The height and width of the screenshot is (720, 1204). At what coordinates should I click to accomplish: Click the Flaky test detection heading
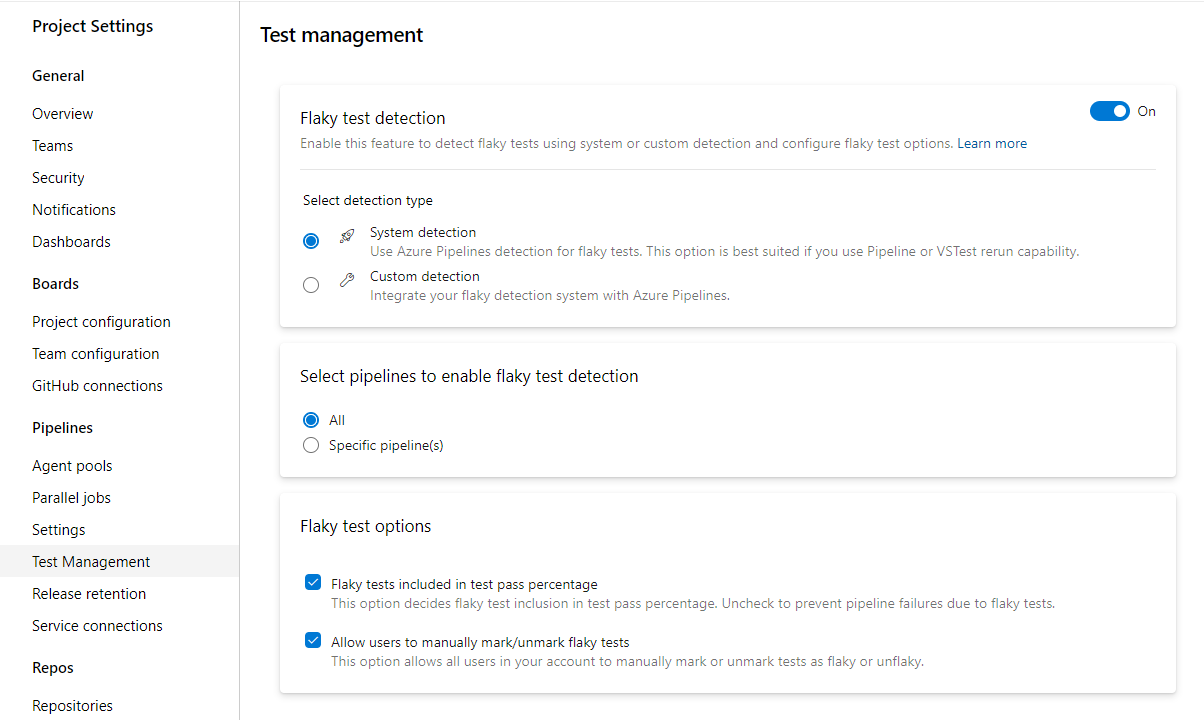373,118
